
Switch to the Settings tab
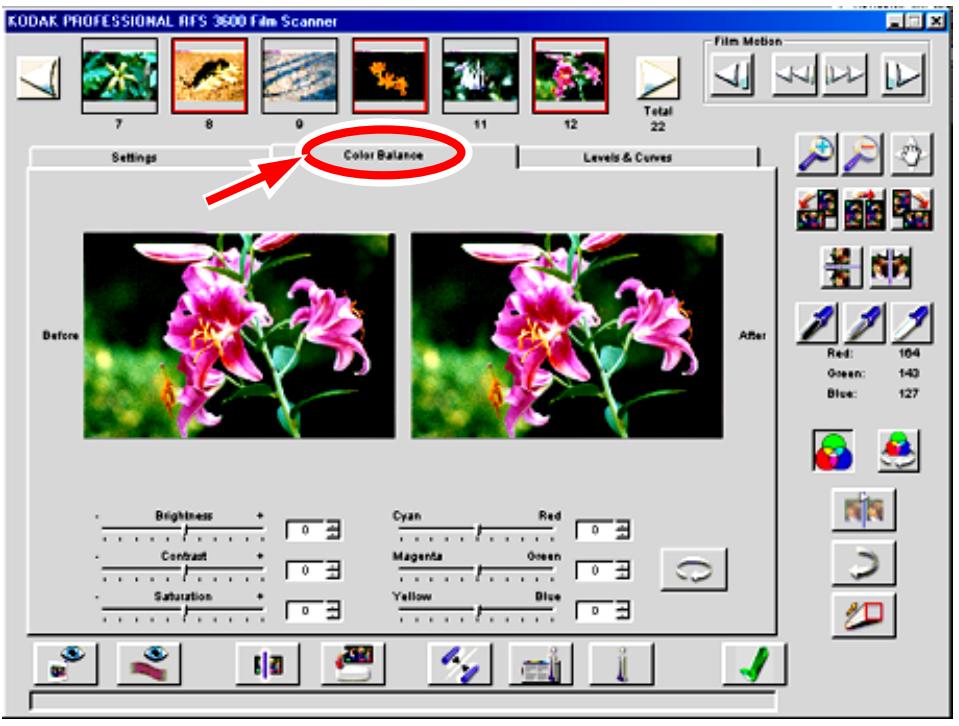tap(134, 157)
